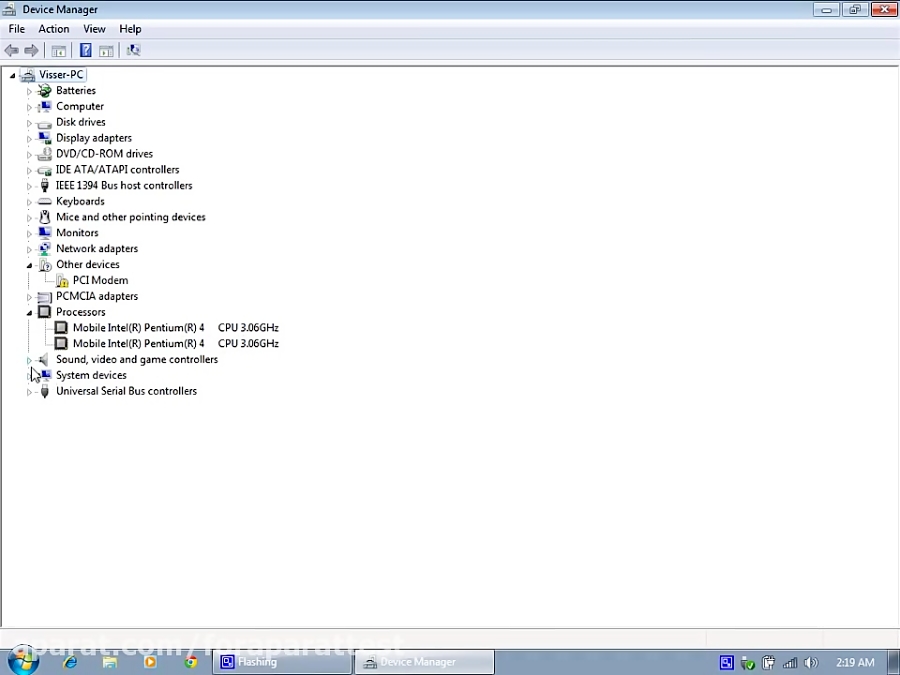Open the Action menu
Screen dimensions: 900x675
(x=53, y=28)
